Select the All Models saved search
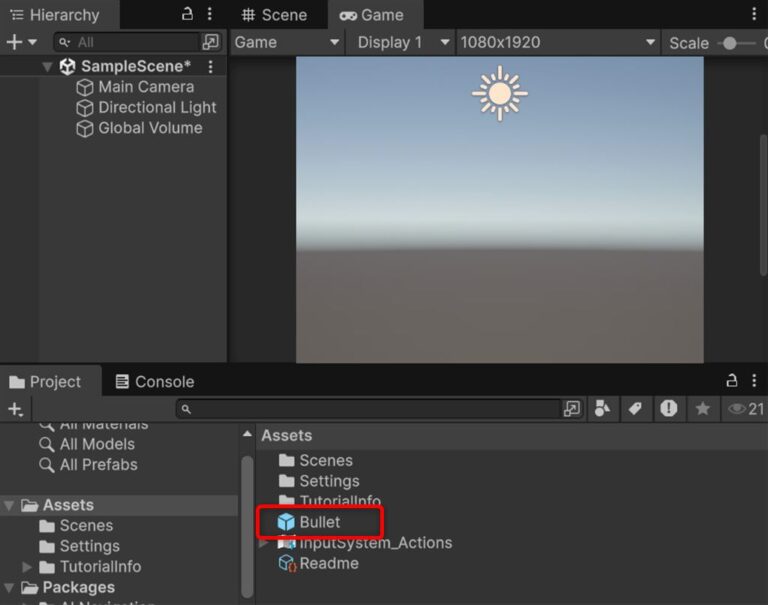The height and width of the screenshot is (605, 768). pos(97,444)
